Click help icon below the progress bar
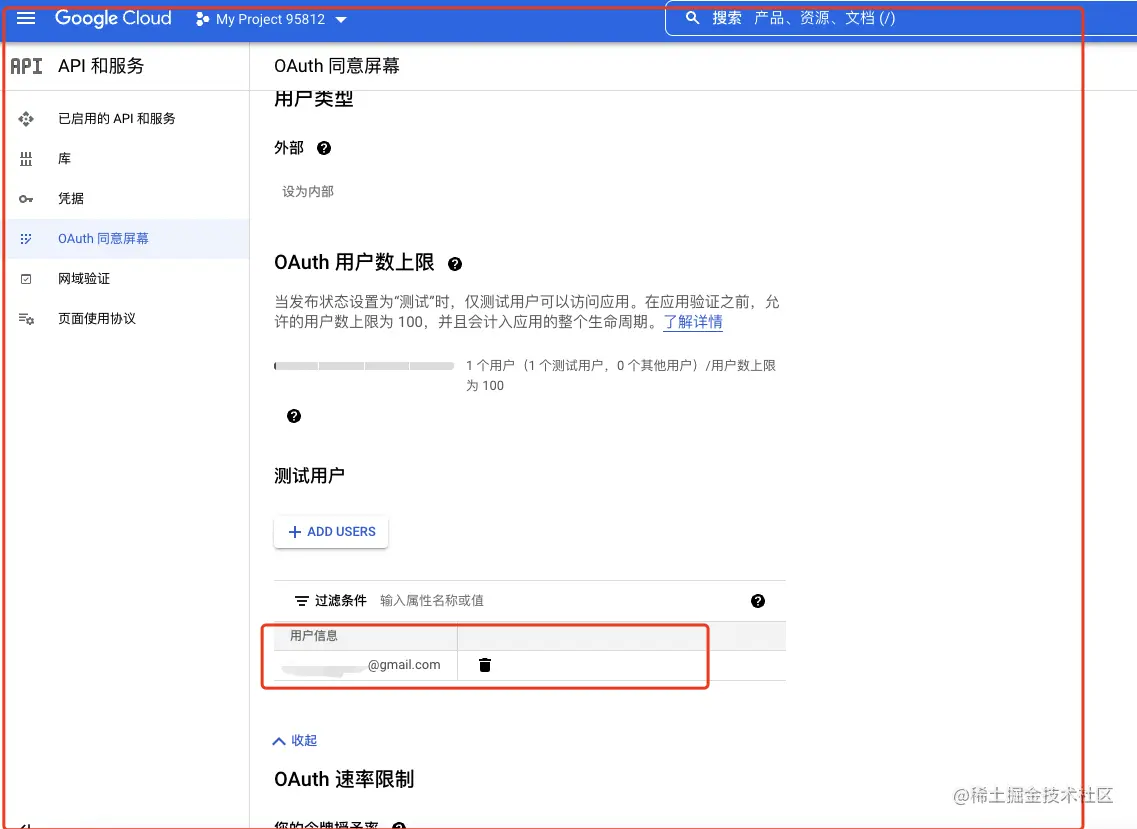The width and height of the screenshot is (1137, 829). (x=294, y=416)
